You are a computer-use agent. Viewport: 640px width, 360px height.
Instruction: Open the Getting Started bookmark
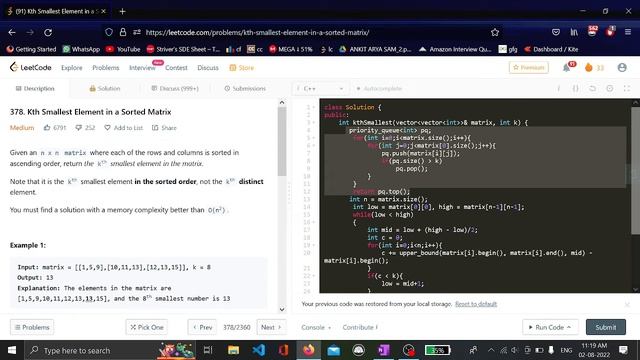tap(31, 49)
